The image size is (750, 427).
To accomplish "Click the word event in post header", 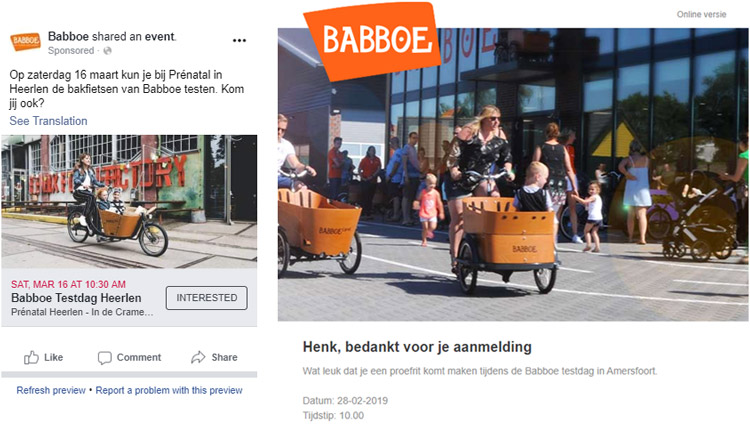I will click(160, 36).
